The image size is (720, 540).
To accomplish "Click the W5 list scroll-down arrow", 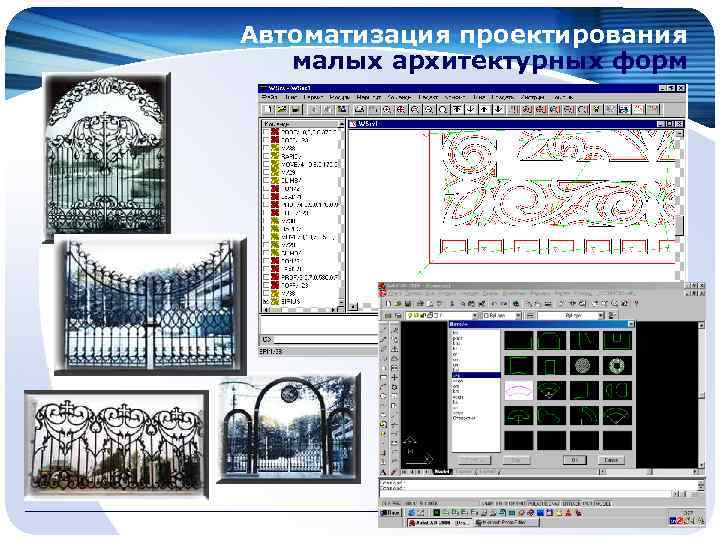I will point(341,303).
